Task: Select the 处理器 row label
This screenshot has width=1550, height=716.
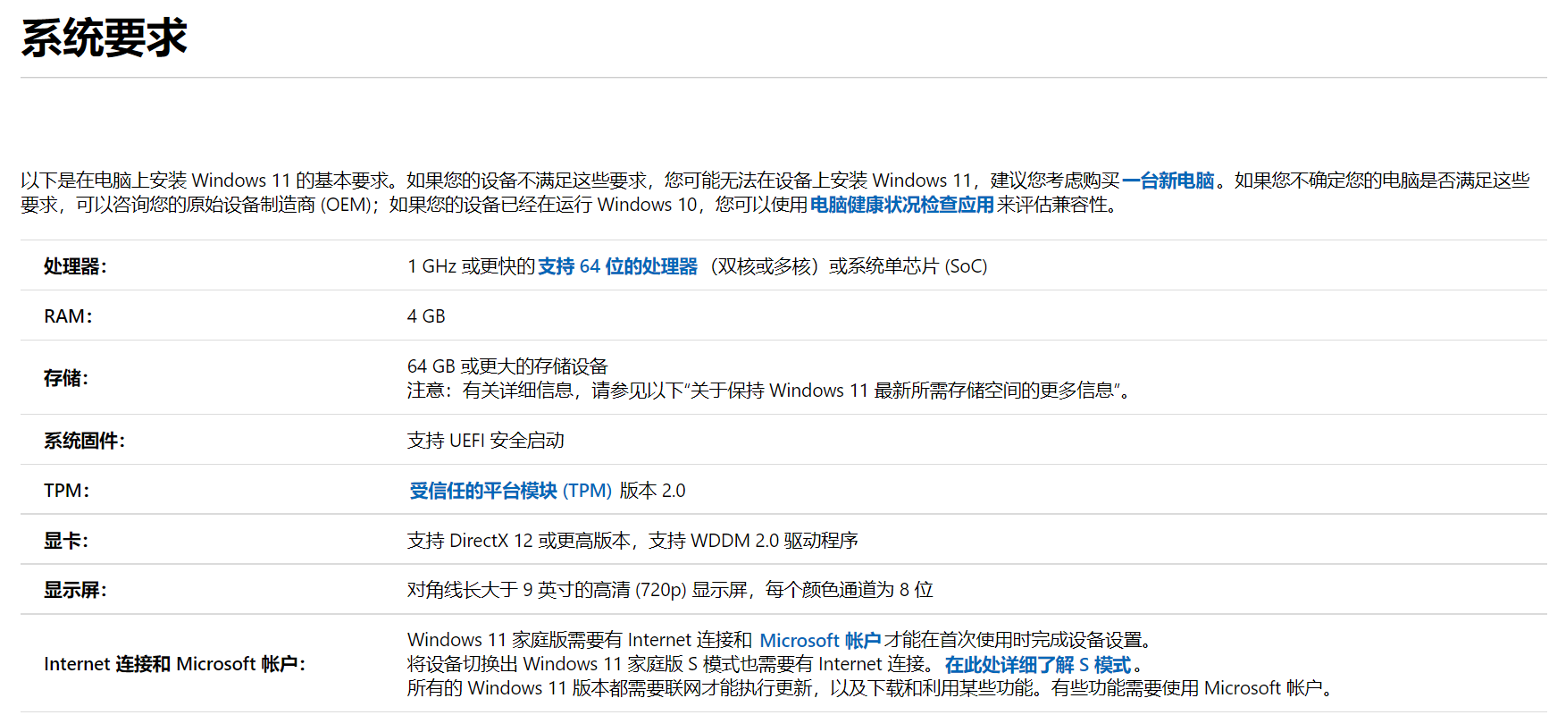Action: pyautogui.click(x=75, y=267)
